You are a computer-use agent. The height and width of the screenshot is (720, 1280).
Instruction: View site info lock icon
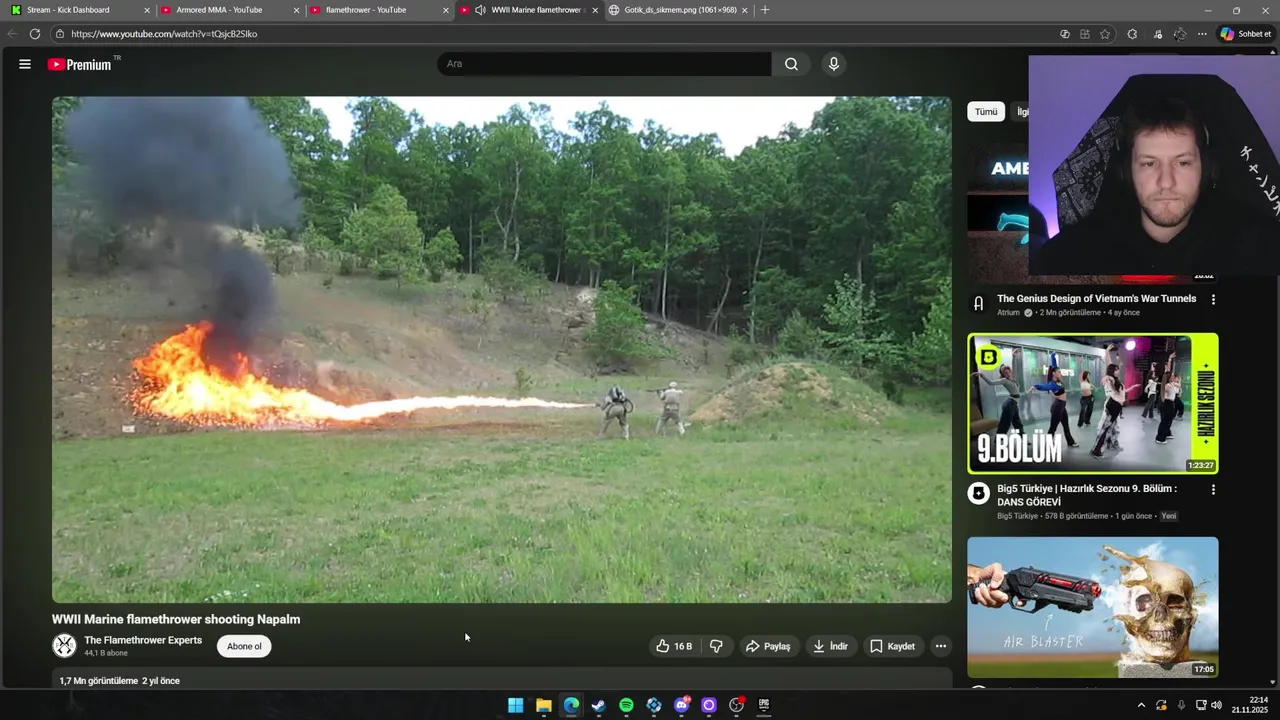click(60, 34)
